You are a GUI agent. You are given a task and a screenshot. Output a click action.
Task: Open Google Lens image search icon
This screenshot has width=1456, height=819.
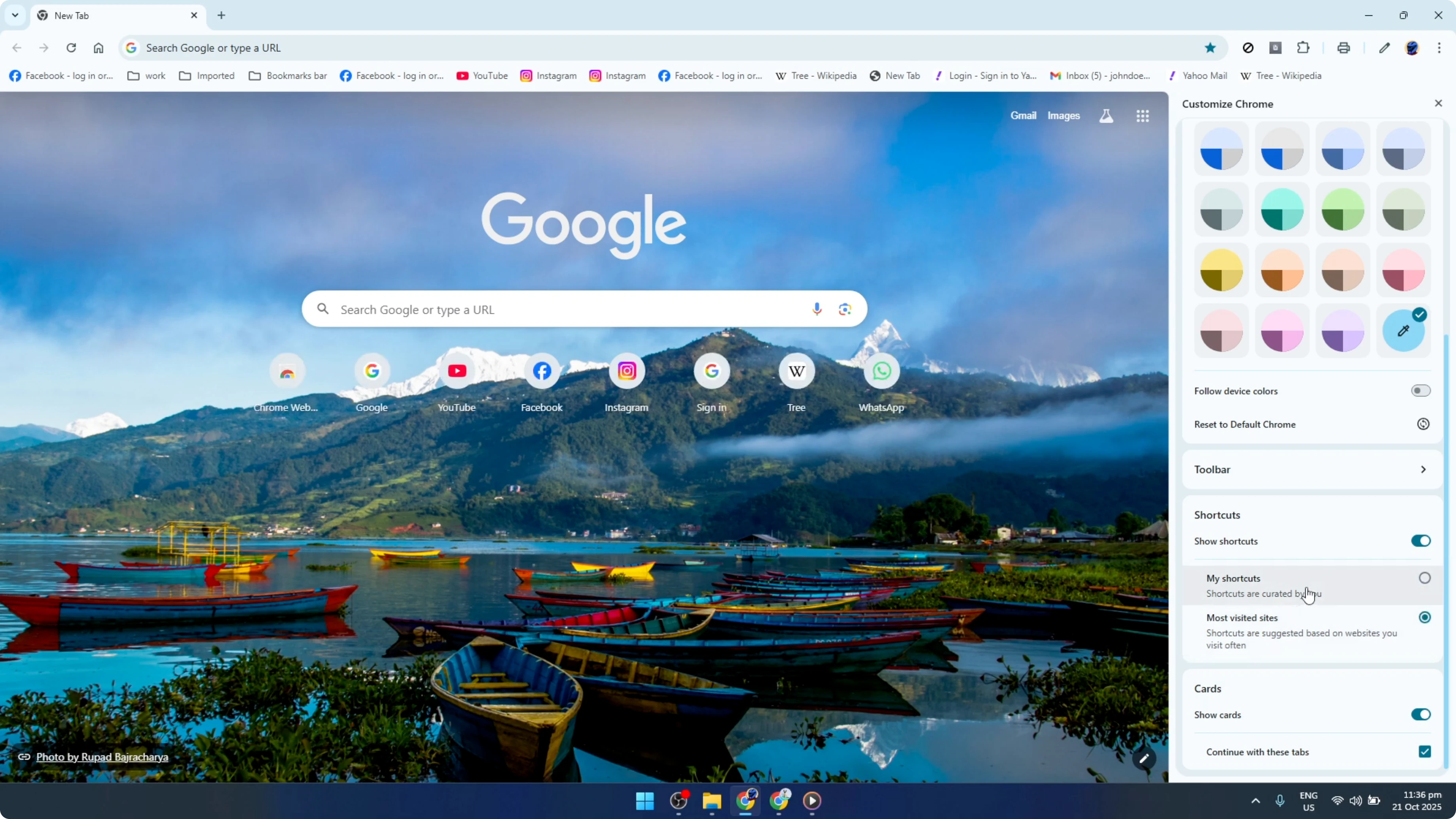point(845,309)
